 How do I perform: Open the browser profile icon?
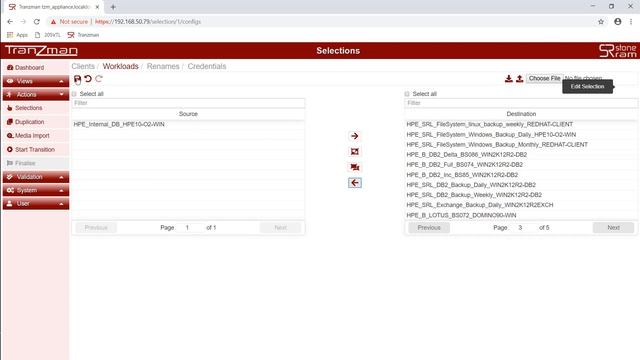tap(618, 22)
